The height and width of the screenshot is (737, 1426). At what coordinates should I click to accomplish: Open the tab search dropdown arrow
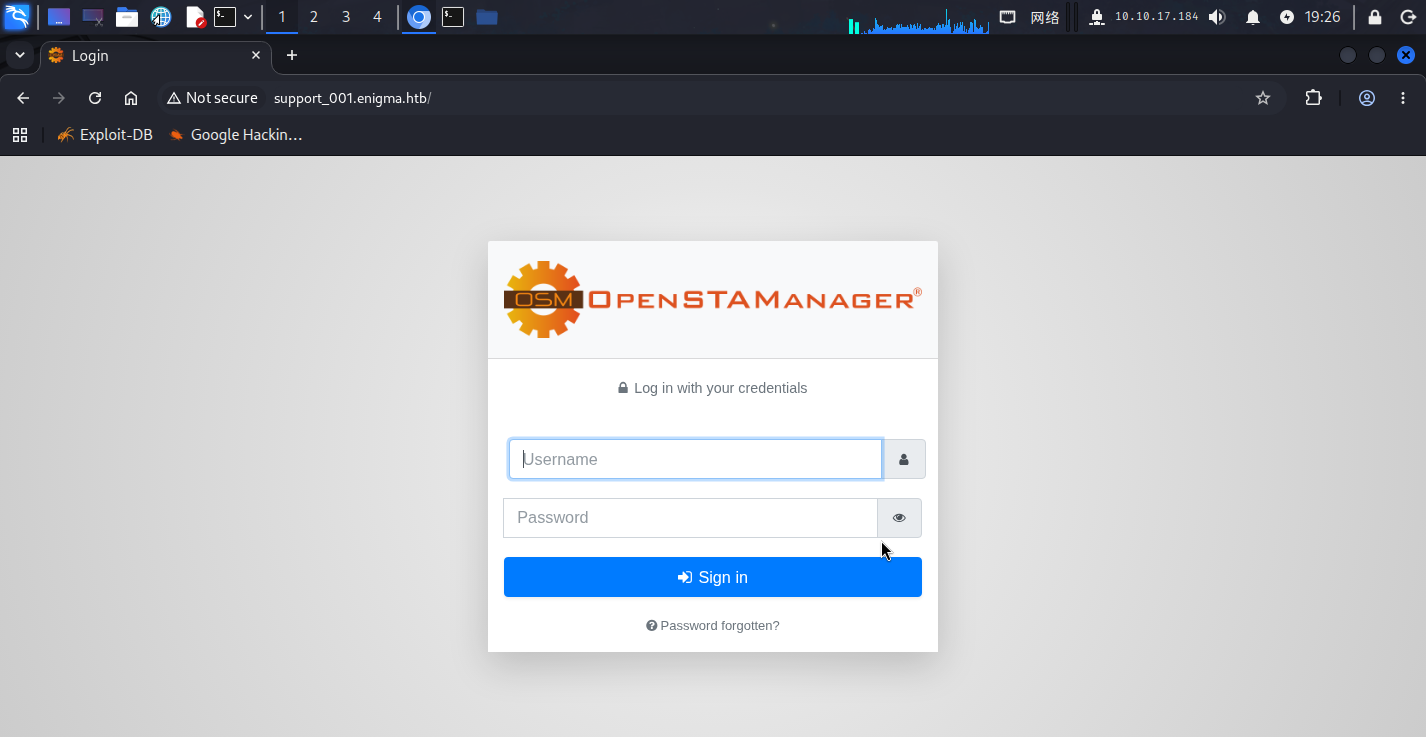tap(20, 55)
